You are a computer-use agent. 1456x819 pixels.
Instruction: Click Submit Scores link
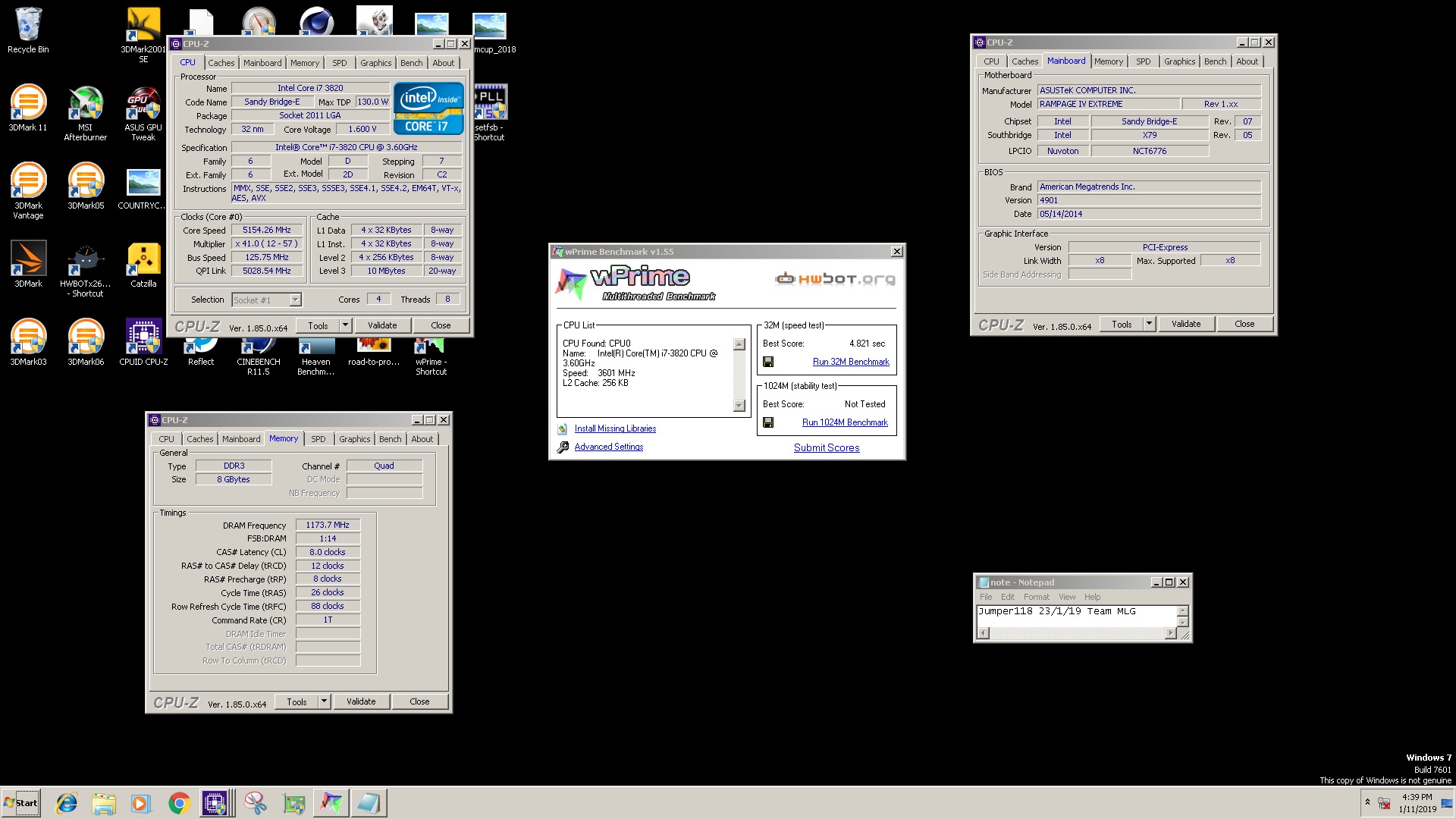827,448
